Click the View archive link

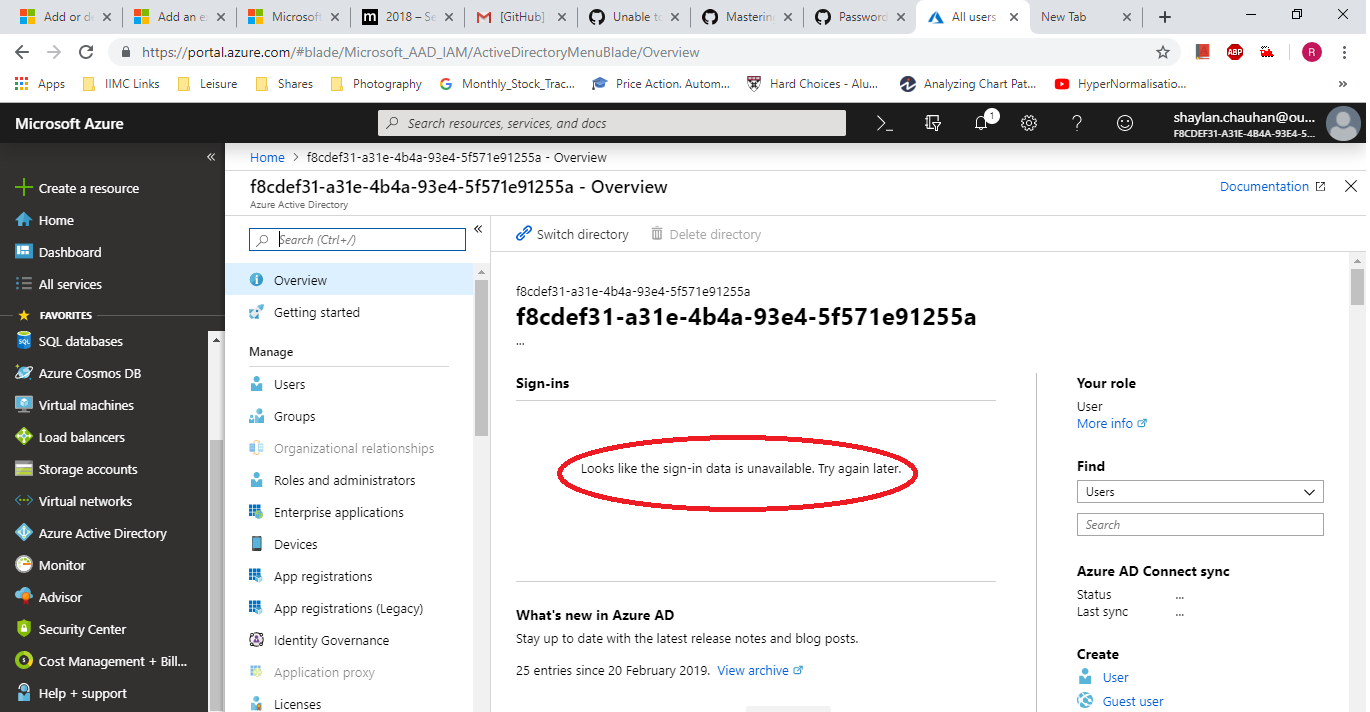760,670
